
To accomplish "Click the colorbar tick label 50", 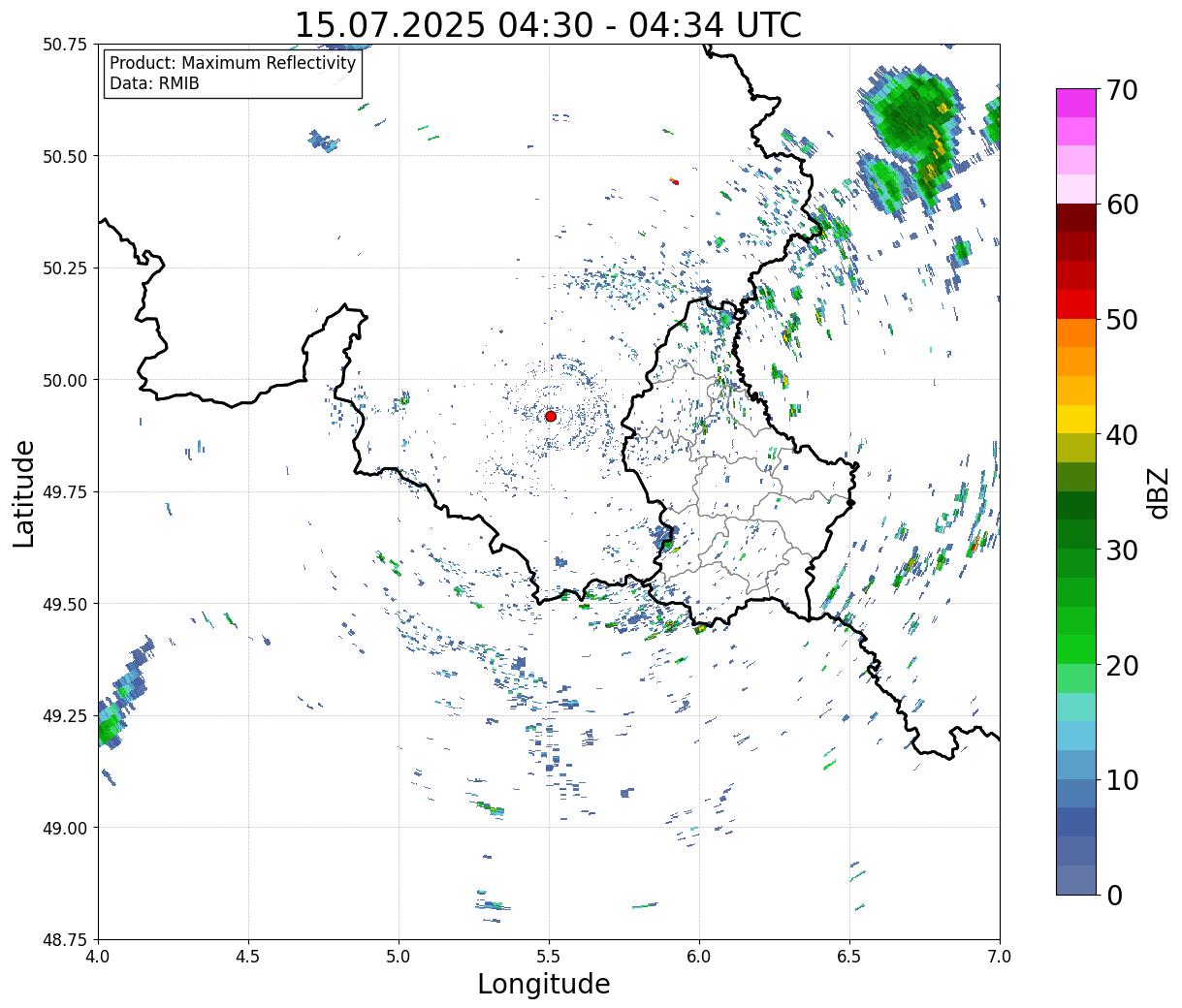I will (1121, 320).
